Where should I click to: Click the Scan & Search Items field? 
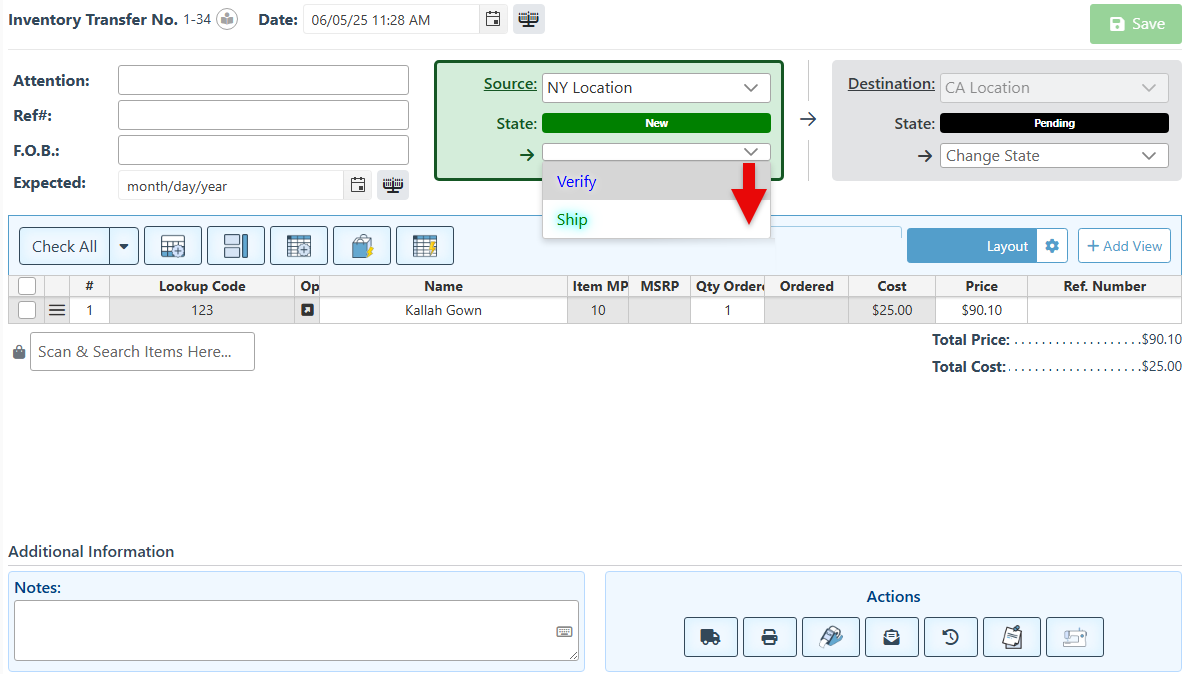(x=142, y=352)
